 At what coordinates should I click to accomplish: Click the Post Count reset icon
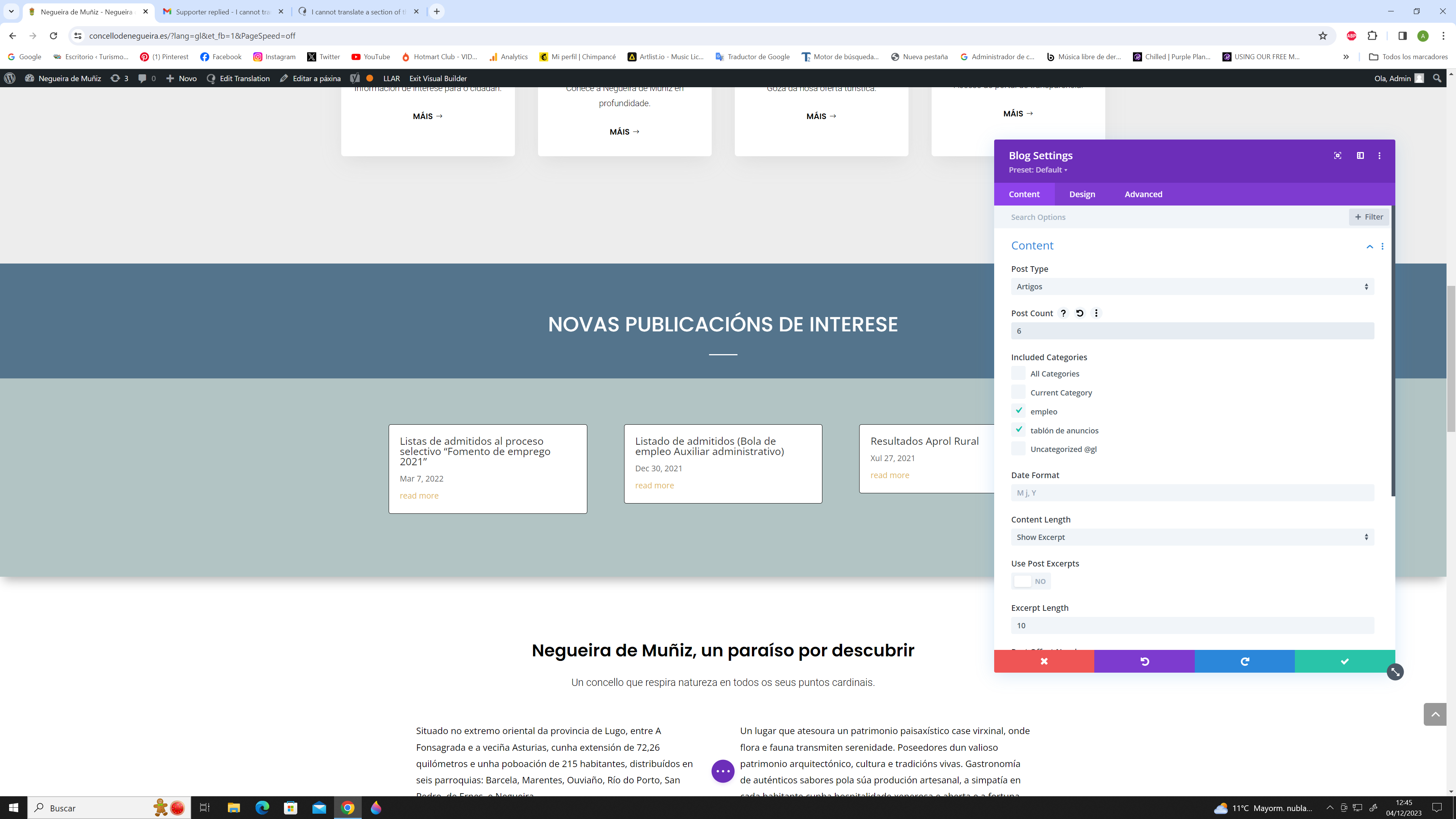click(1079, 313)
